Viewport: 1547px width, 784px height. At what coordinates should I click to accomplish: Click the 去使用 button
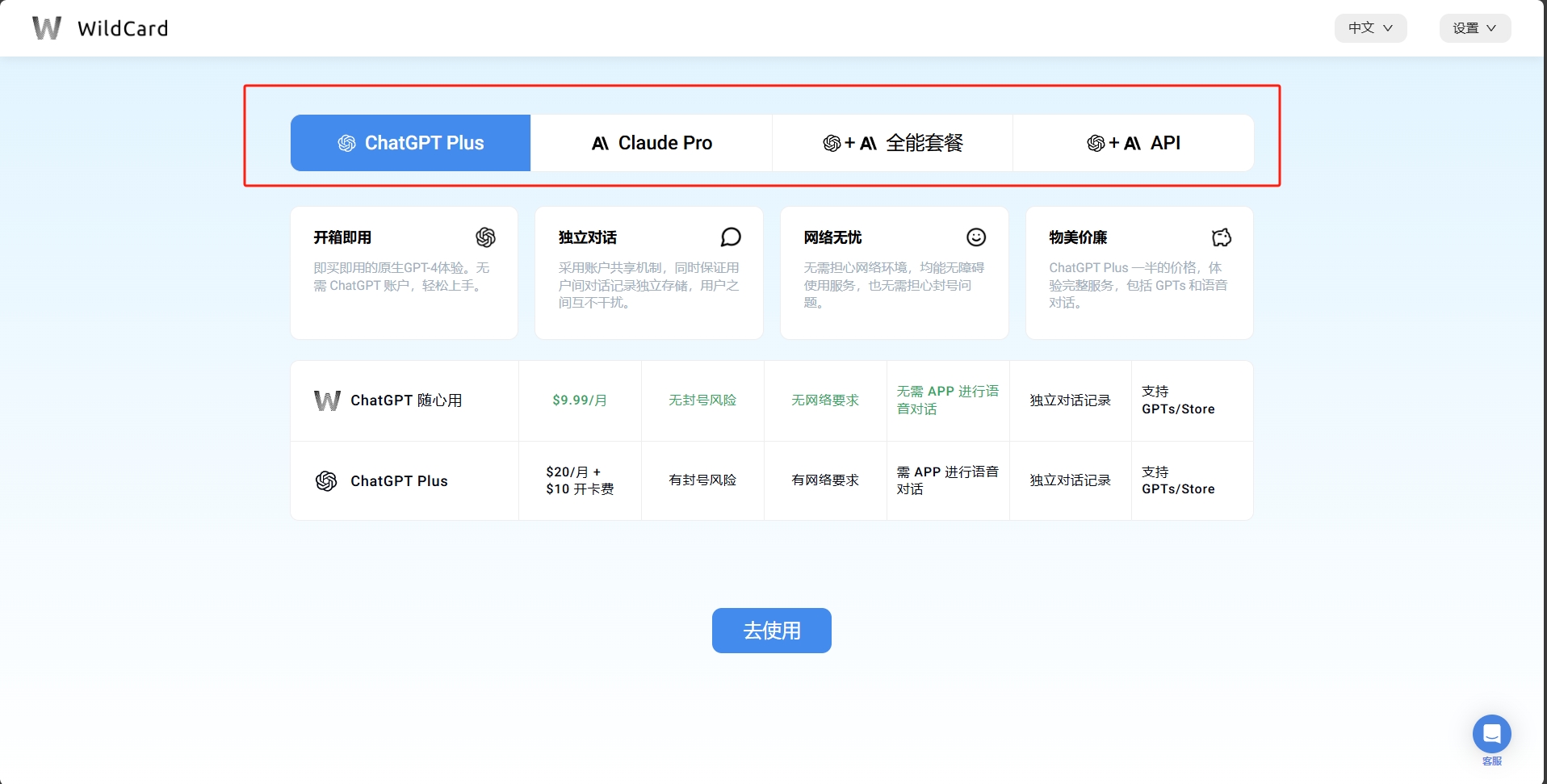[772, 631]
